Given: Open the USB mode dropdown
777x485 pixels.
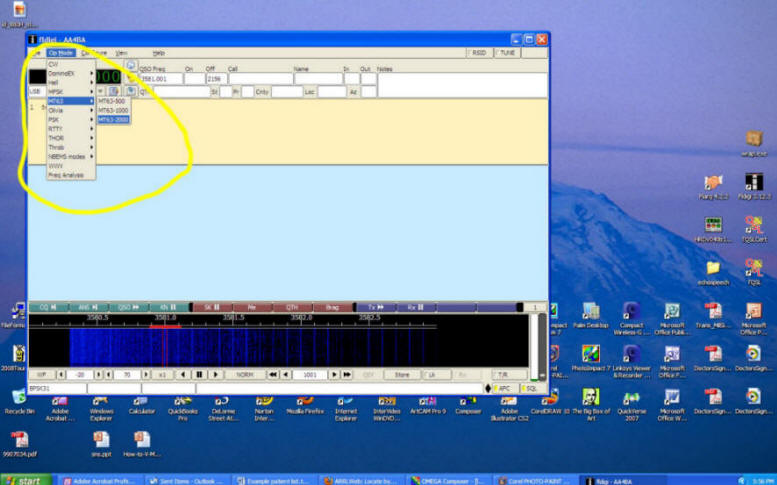Looking at the screenshot, I should click(37, 92).
